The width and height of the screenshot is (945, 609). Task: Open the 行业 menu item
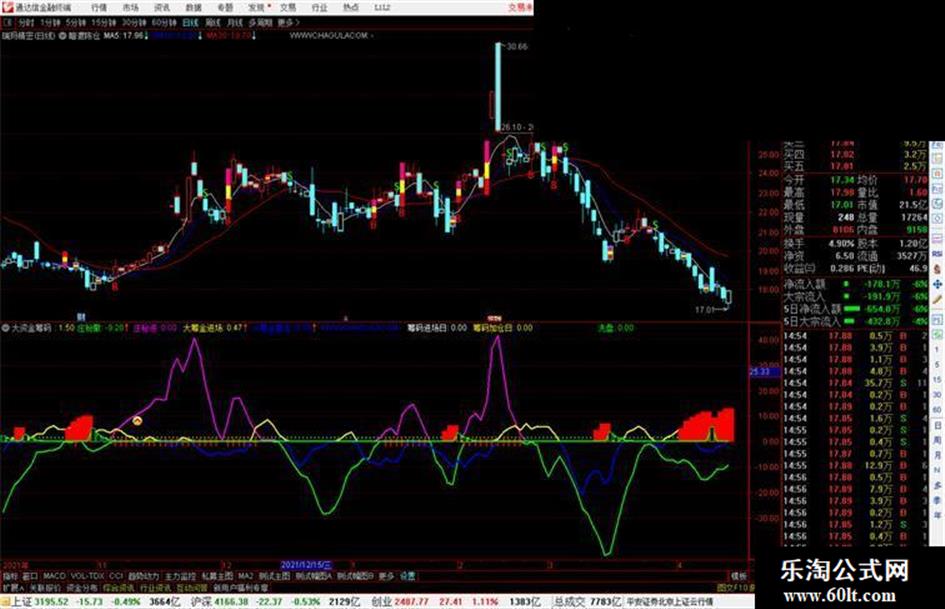pos(319,8)
